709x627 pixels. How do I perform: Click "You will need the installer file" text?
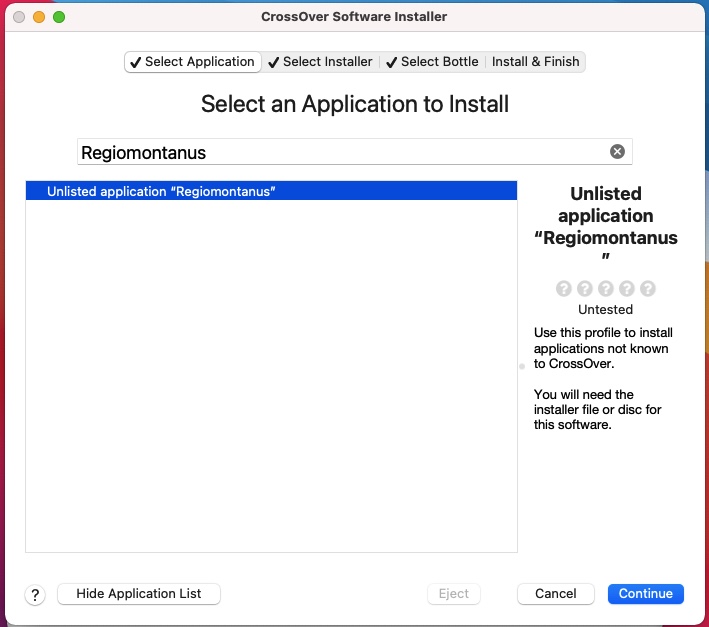(597, 410)
